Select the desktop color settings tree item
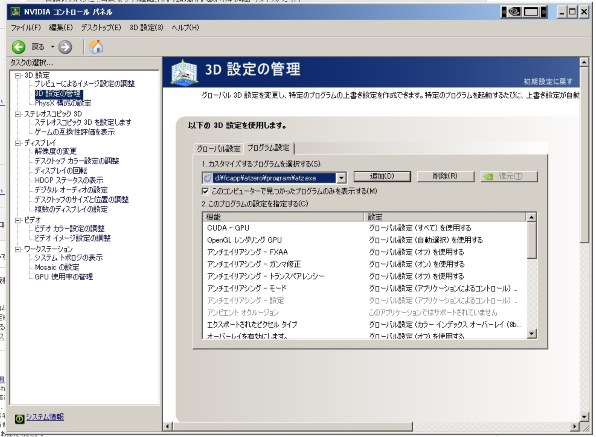The image size is (596, 437). [77, 161]
